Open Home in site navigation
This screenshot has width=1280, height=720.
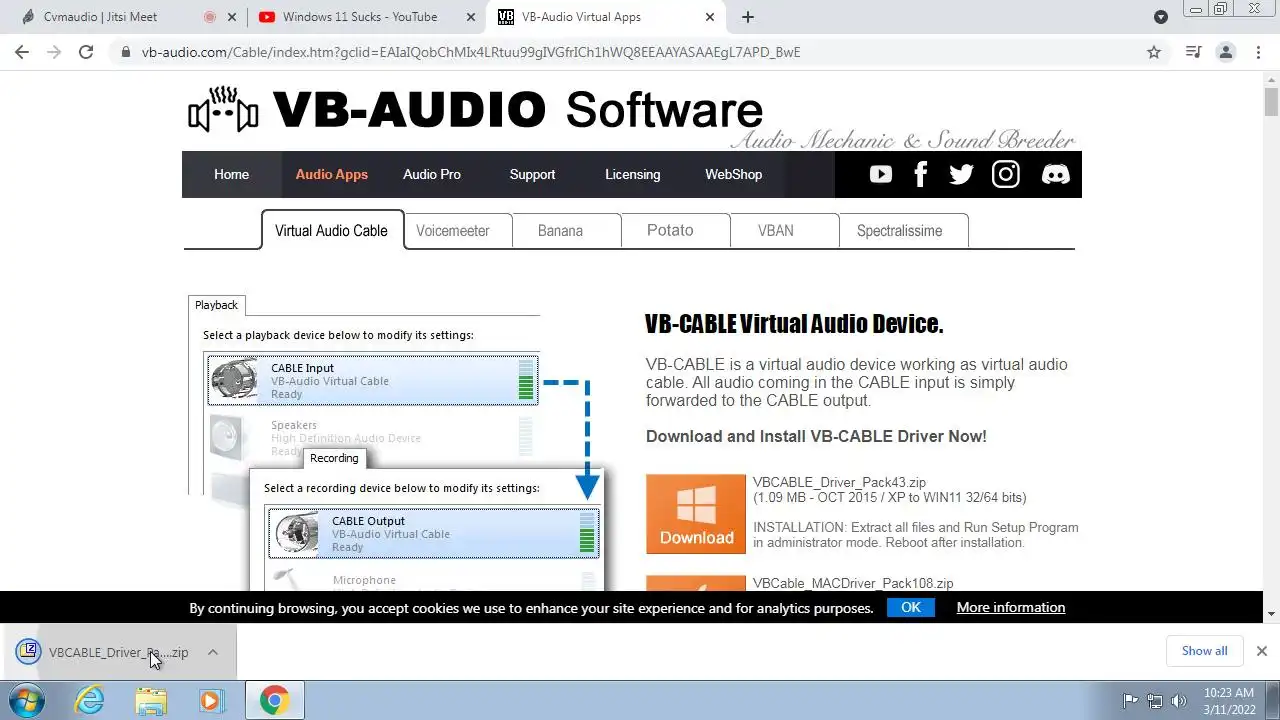pos(231,174)
